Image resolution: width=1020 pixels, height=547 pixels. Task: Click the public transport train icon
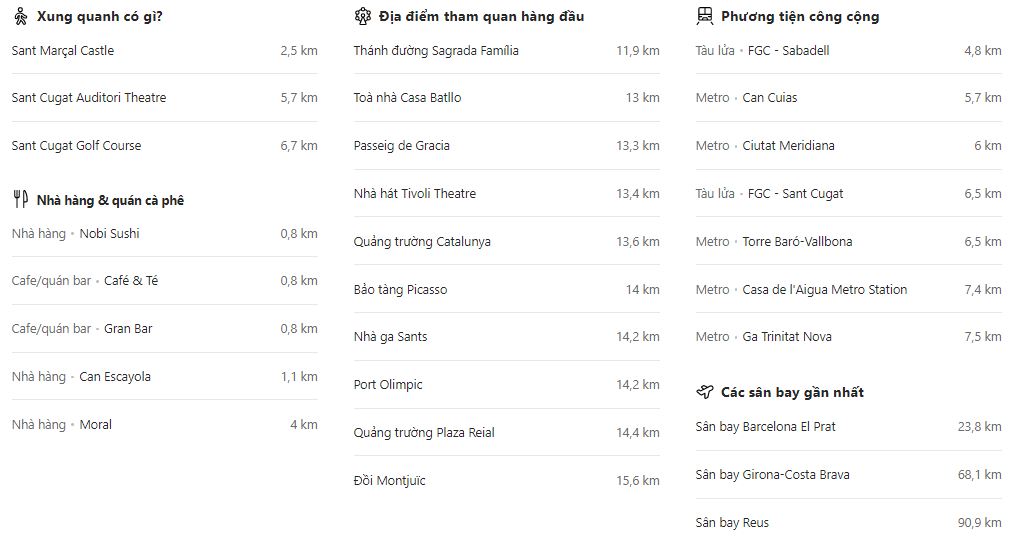[704, 16]
